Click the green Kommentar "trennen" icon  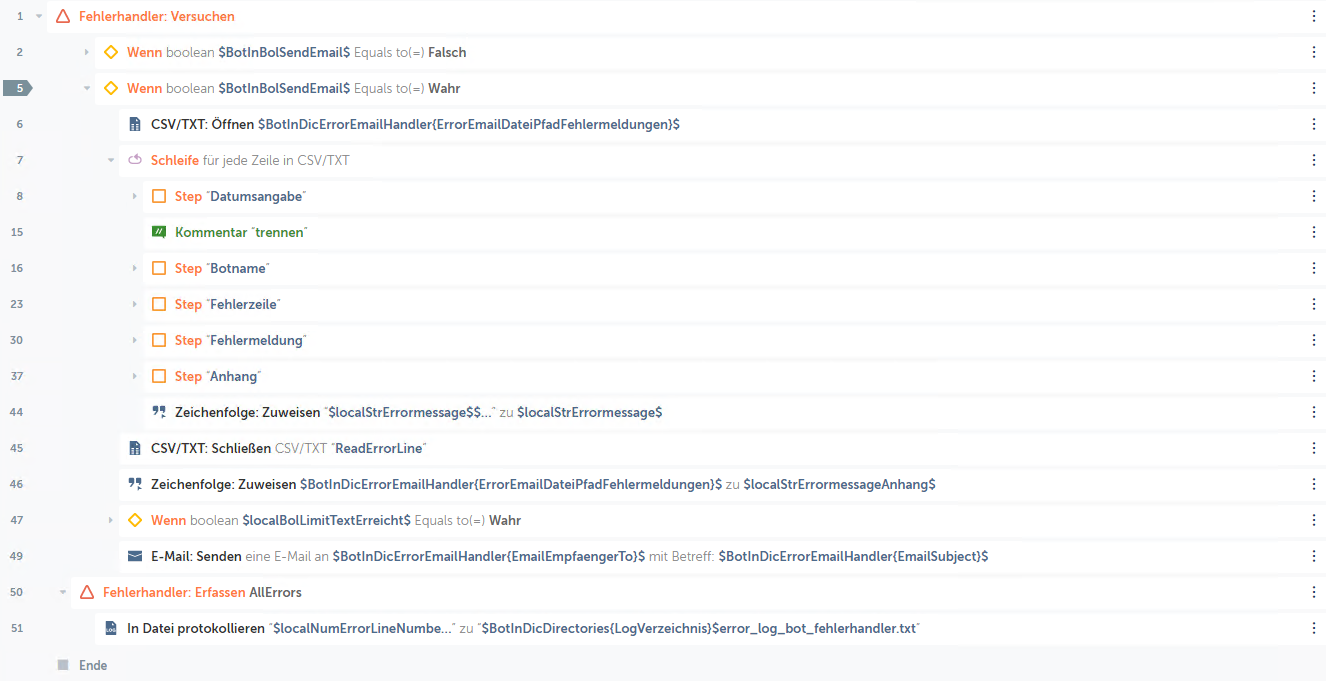159,232
